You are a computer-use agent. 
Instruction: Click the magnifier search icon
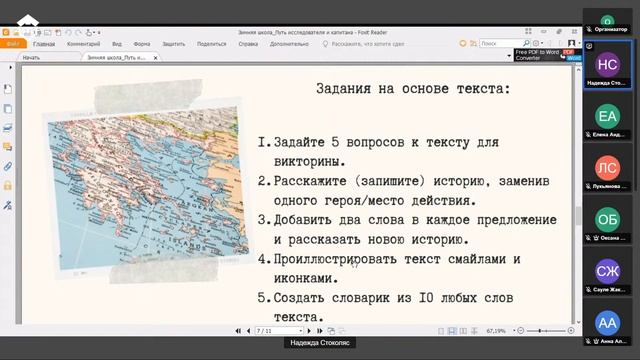(526, 43)
